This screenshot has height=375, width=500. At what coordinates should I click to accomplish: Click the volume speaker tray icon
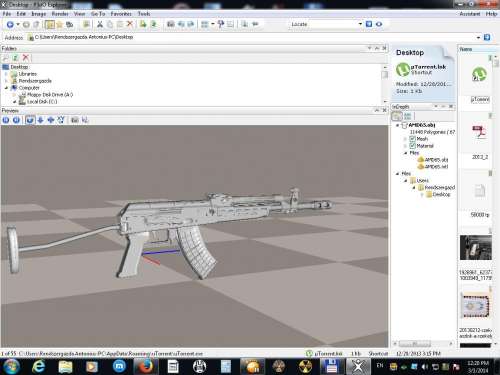424,367
